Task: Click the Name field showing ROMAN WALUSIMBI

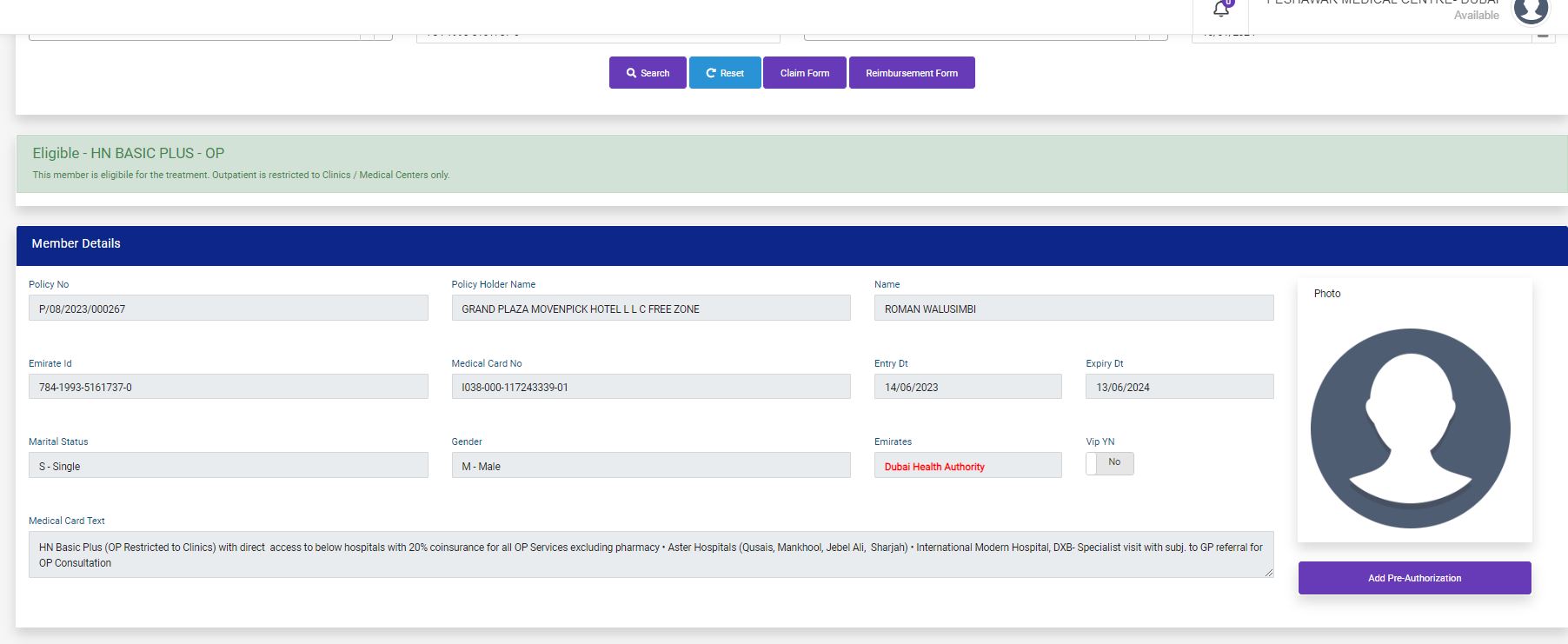Action: point(1073,309)
